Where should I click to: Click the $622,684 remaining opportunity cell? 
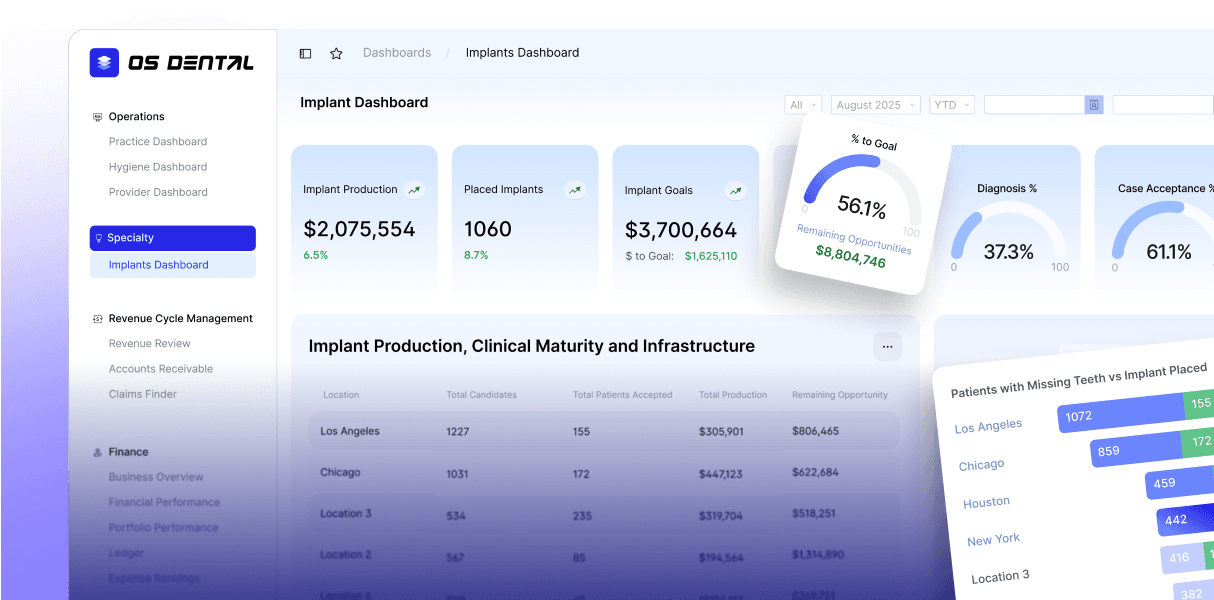tap(815, 473)
